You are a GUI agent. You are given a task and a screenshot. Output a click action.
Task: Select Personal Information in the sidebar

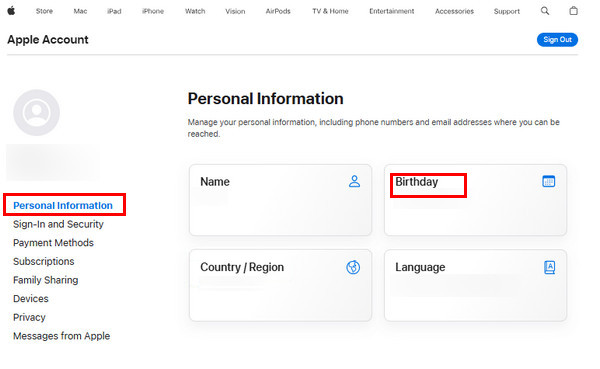[x=63, y=206]
